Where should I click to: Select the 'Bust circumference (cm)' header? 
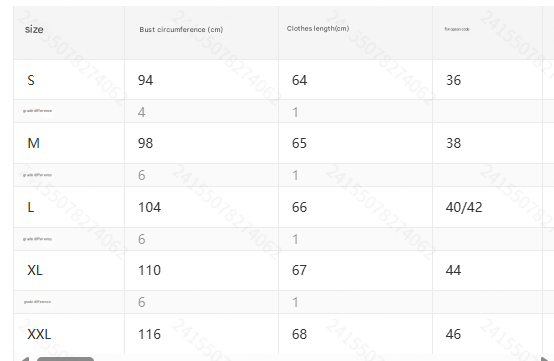click(x=181, y=30)
